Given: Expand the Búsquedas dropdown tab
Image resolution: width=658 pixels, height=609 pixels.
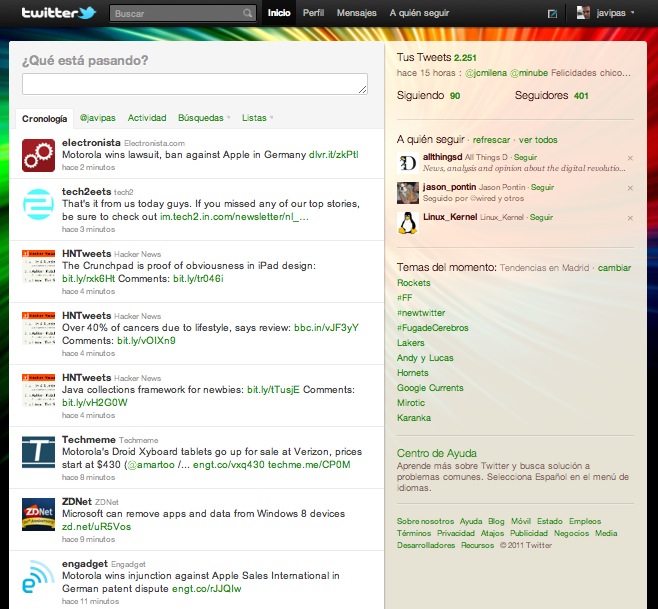Looking at the screenshot, I should [x=204, y=118].
